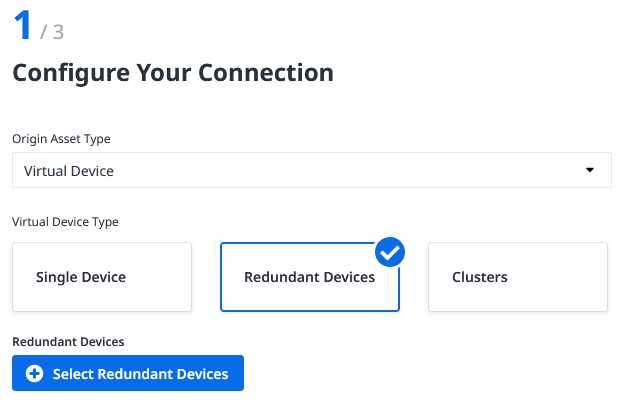
Task: Click the Origin Asset Type field label
Action: point(61,139)
